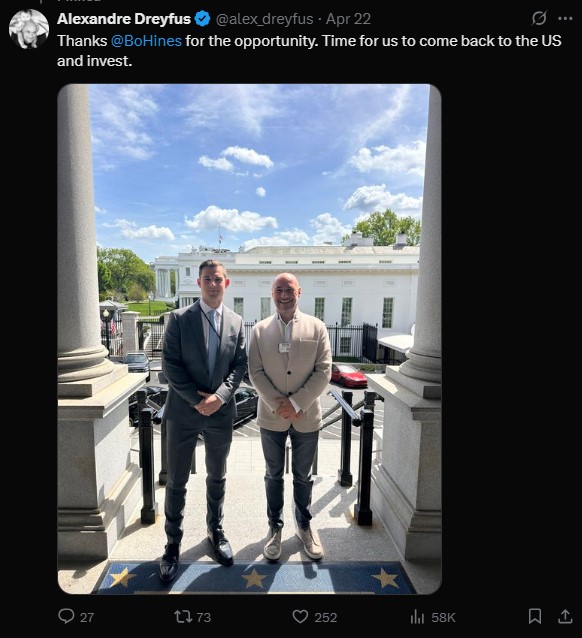Click the 27 replies count

87,617
